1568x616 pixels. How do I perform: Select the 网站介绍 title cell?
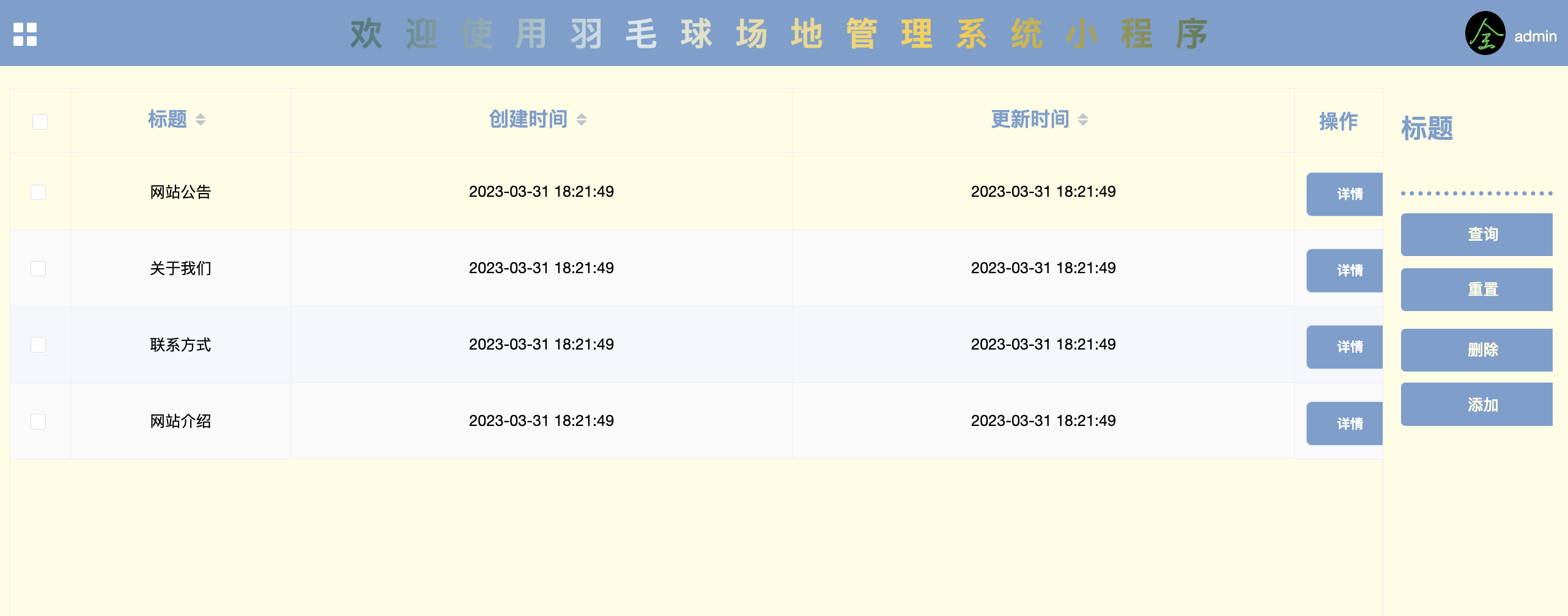[180, 421]
